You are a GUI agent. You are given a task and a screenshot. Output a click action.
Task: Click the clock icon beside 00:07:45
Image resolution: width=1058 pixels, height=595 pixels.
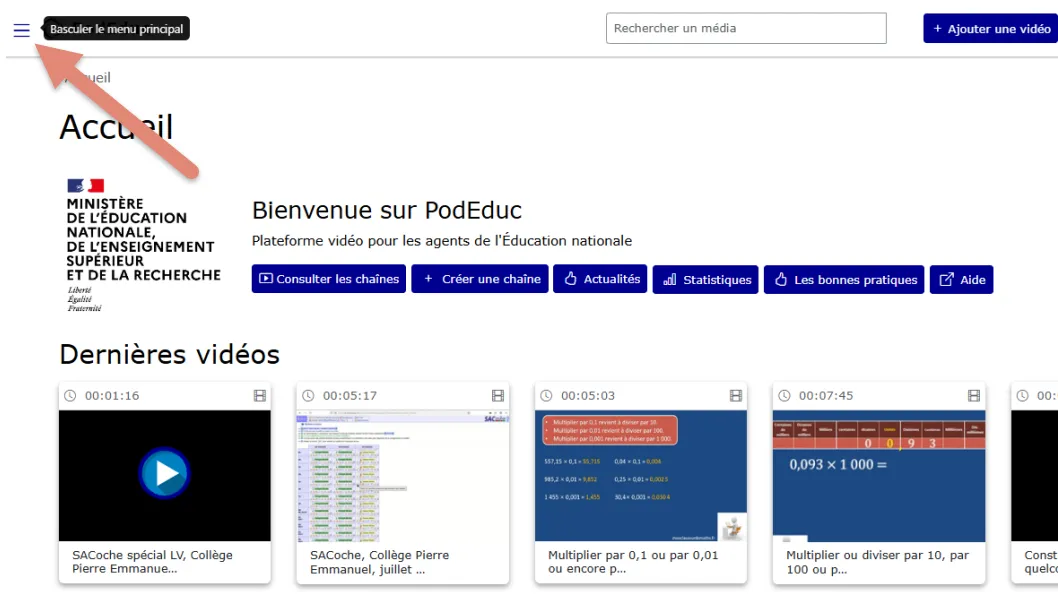[784, 396]
